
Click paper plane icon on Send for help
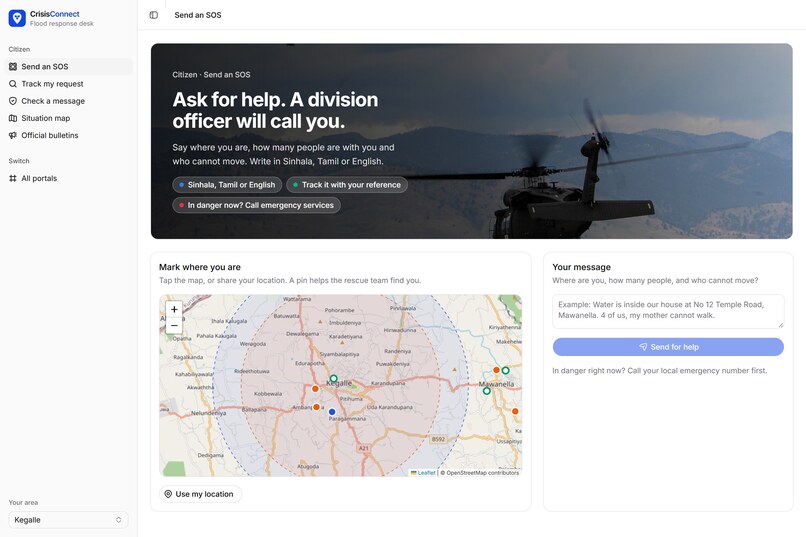pyautogui.click(x=643, y=347)
